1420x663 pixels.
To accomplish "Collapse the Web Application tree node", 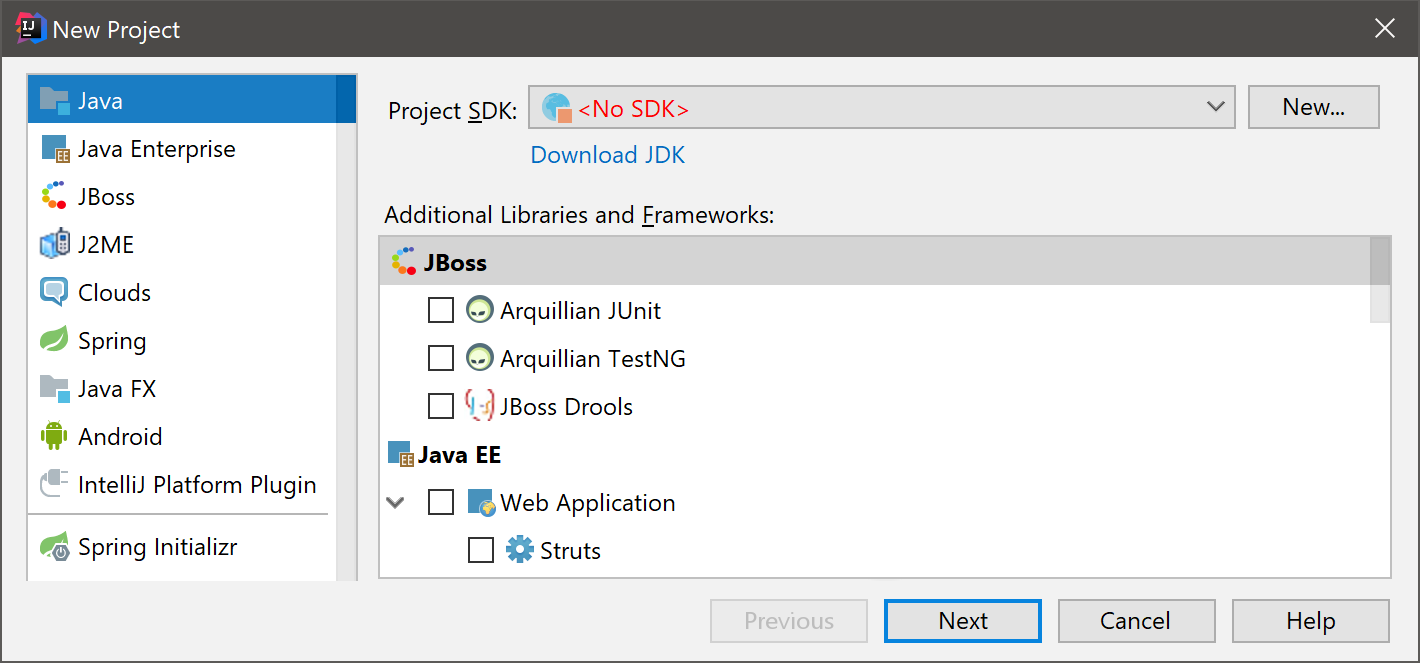I will click(x=396, y=503).
